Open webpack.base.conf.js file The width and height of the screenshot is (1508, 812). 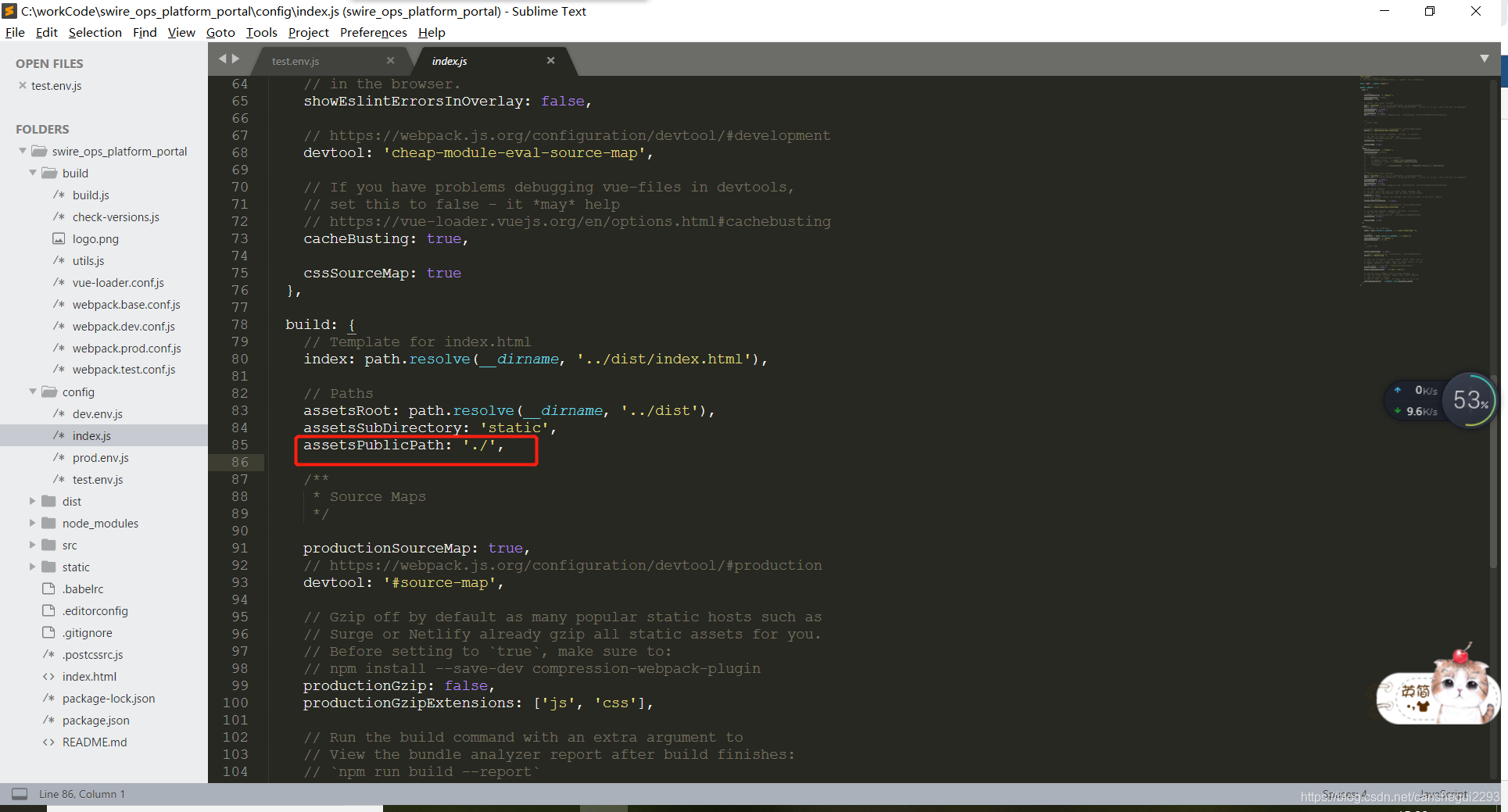[126, 304]
